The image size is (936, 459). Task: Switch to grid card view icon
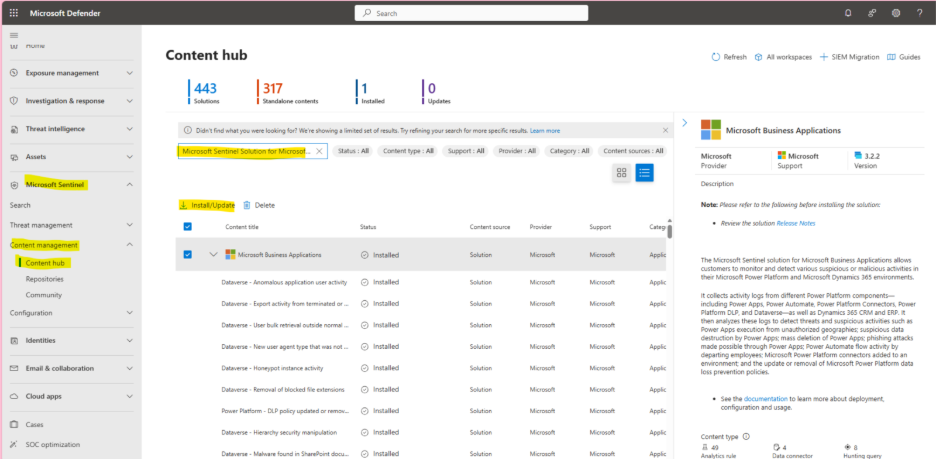tap(621, 173)
